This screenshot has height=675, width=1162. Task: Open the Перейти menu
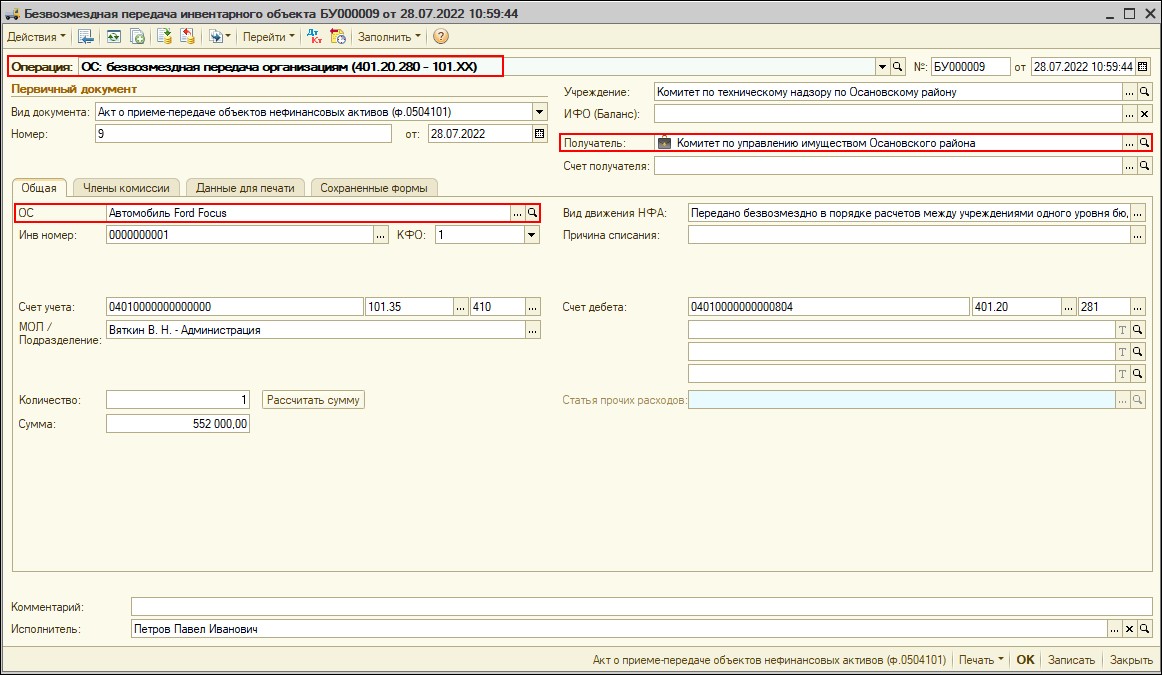point(268,36)
